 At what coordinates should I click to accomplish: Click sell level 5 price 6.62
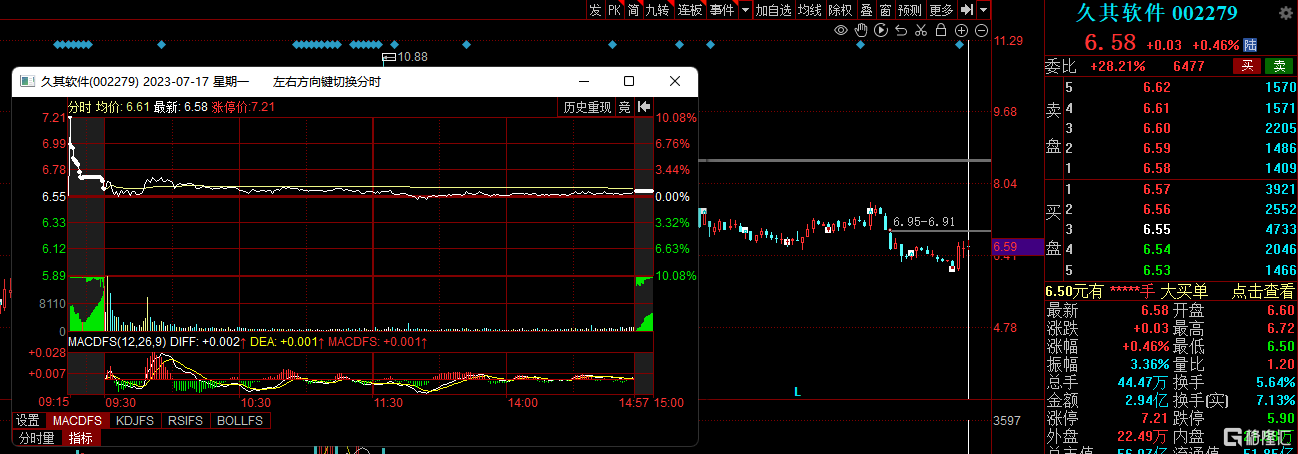pyautogui.click(x=1156, y=87)
